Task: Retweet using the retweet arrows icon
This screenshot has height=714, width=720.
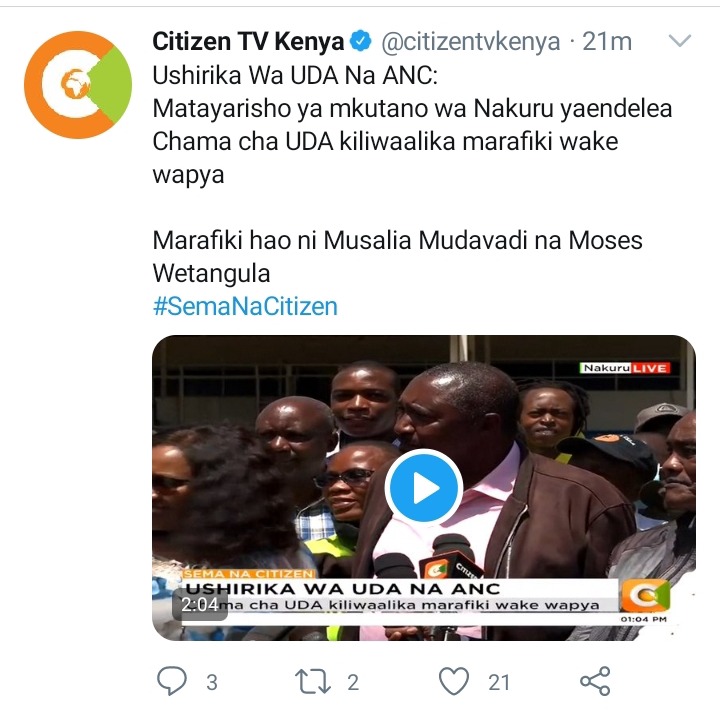Action: tap(313, 681)
